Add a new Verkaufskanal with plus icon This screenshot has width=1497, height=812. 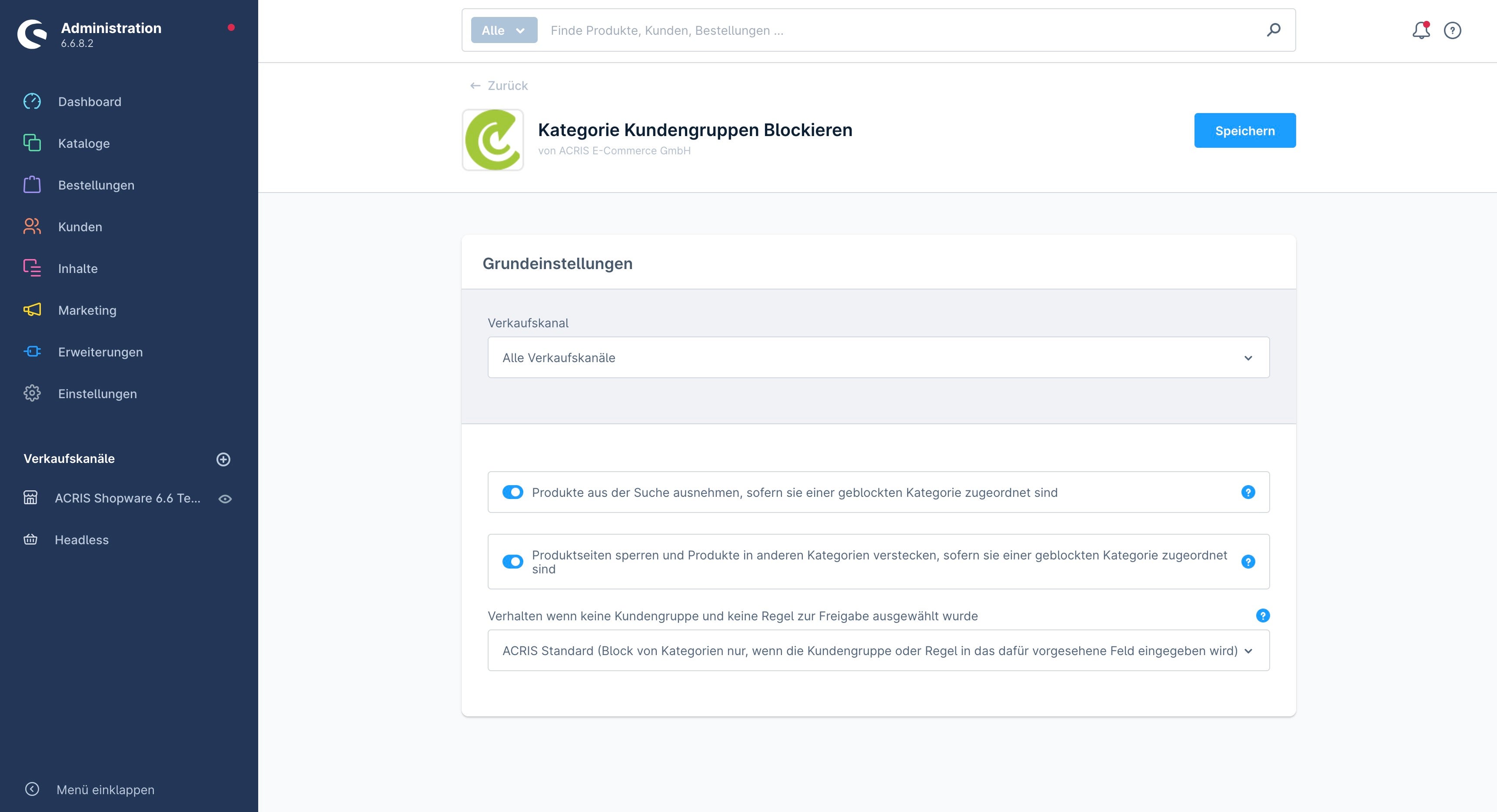[223, 459]
